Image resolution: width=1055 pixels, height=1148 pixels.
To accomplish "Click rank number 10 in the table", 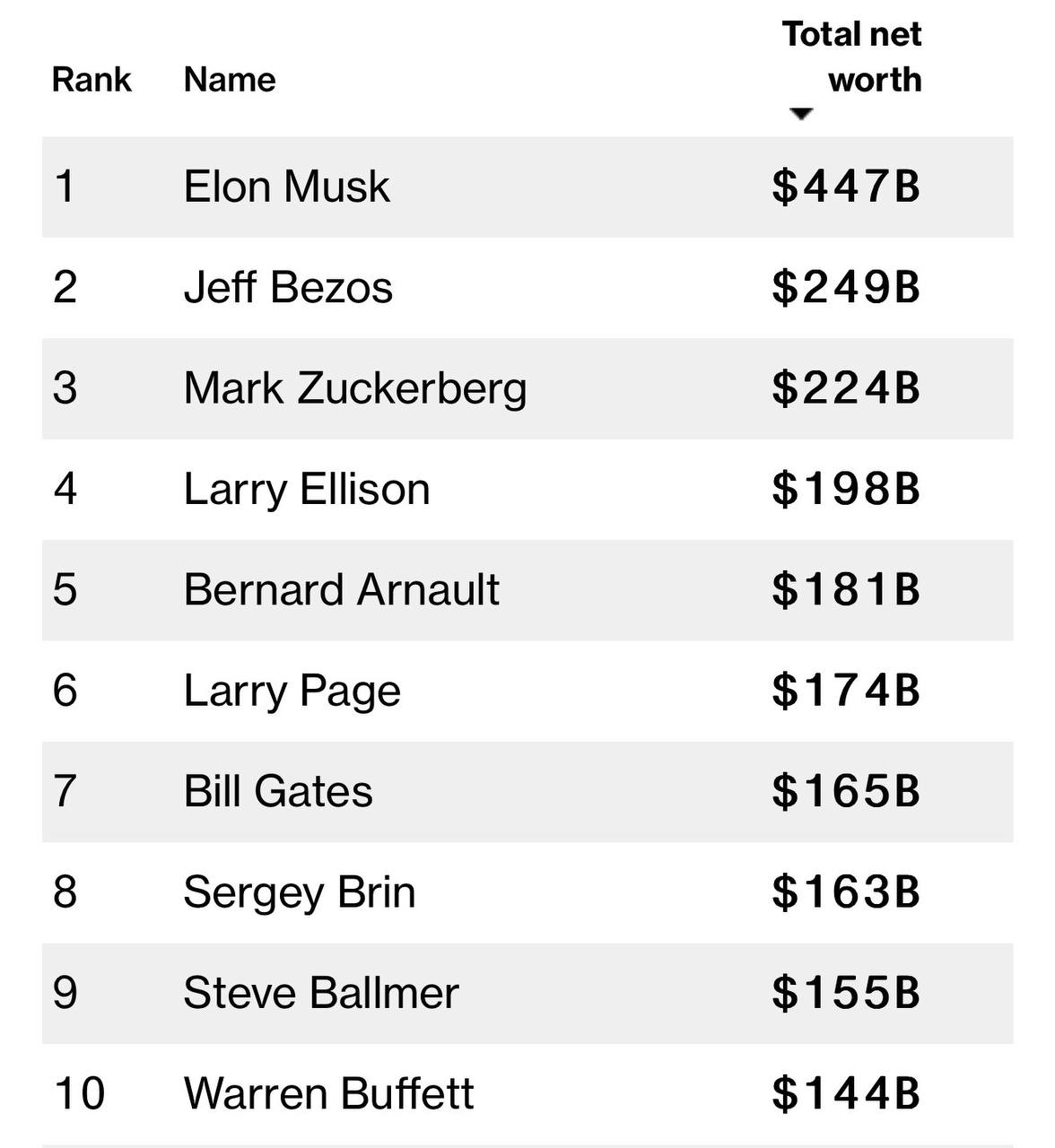I will 80,1093.
